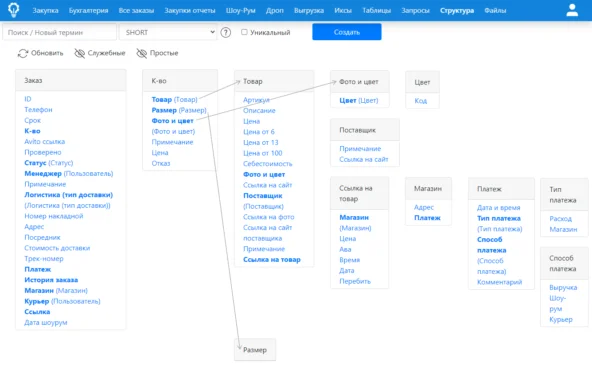Click the Способ платежа link in Платеж
The width and height of the screenshot is (592, 366).
coord(491,245)
